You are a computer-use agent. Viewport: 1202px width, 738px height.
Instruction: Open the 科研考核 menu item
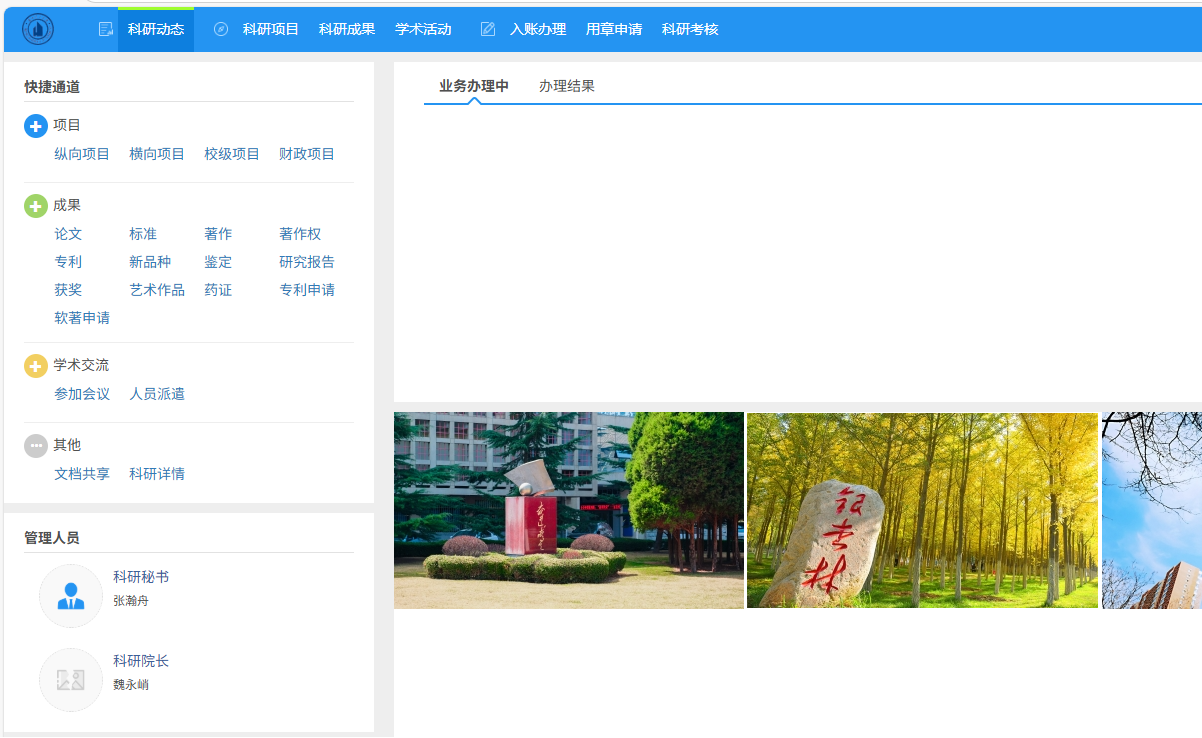pyautogui.click(x=690, y=29)
